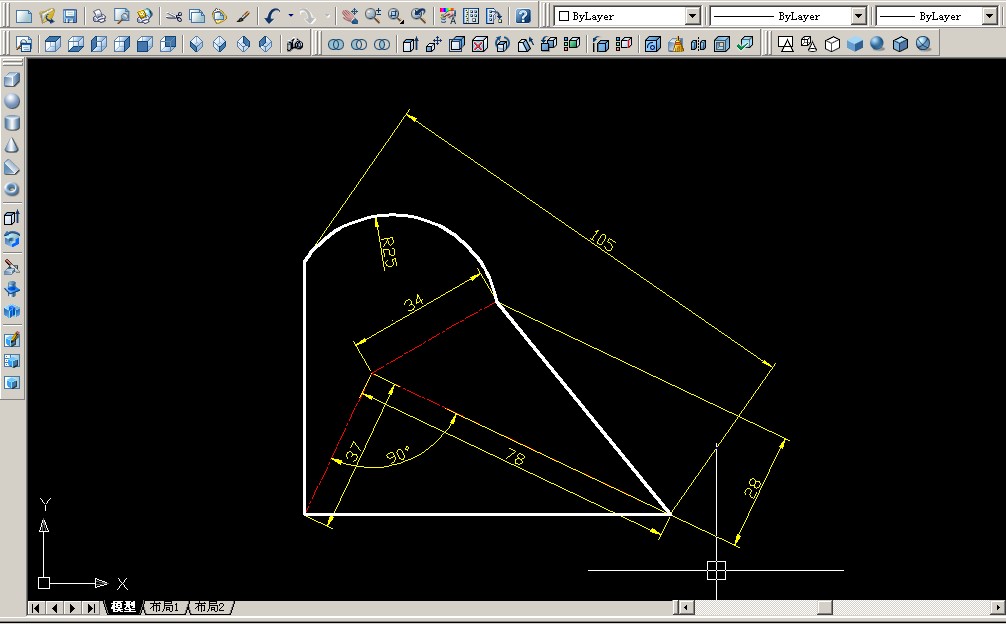Click the Publish icon
This screenshot has width=1006, height=624.
pos(144,16)
